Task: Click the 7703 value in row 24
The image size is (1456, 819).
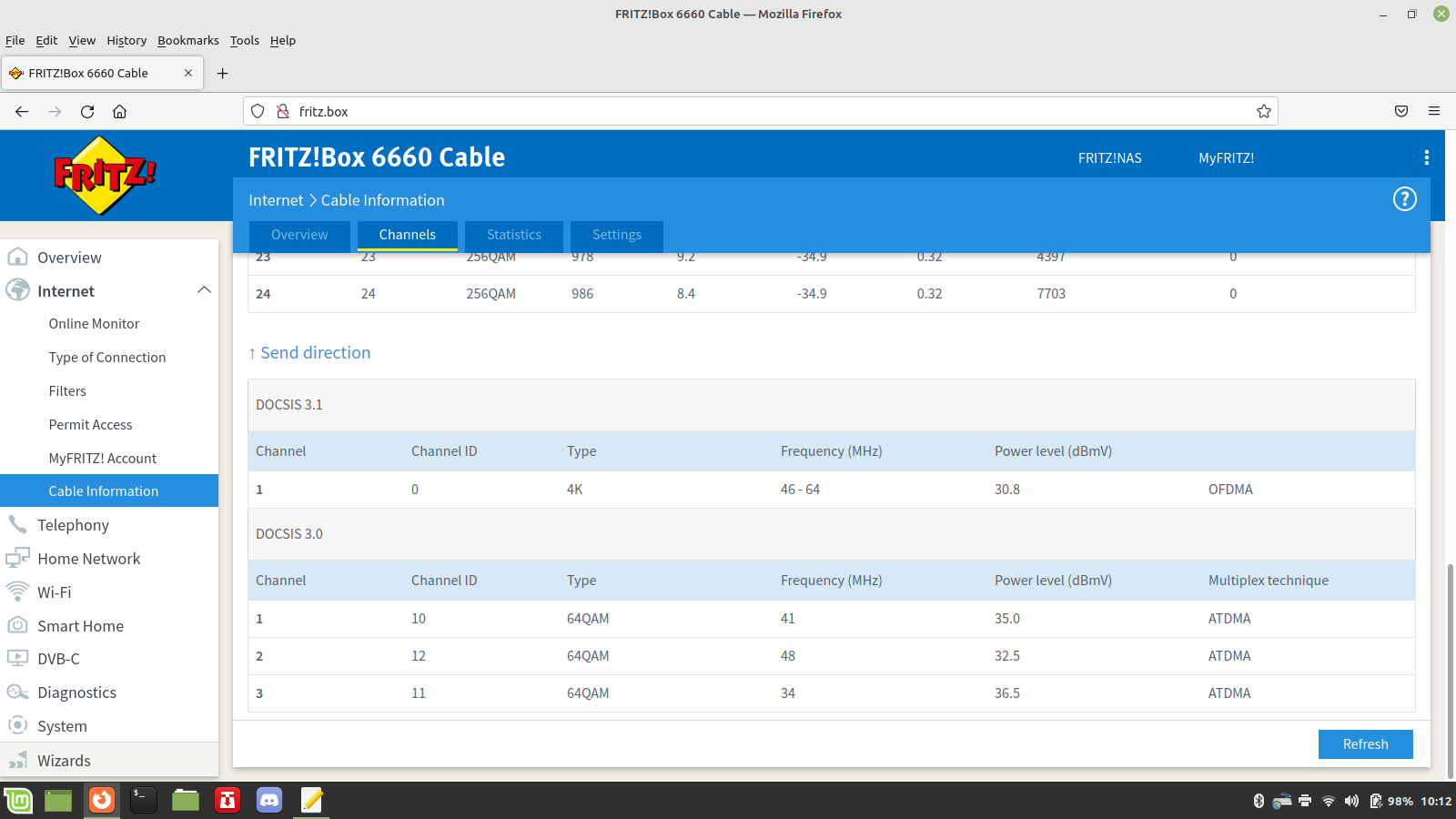Action: pos(1051,294)
